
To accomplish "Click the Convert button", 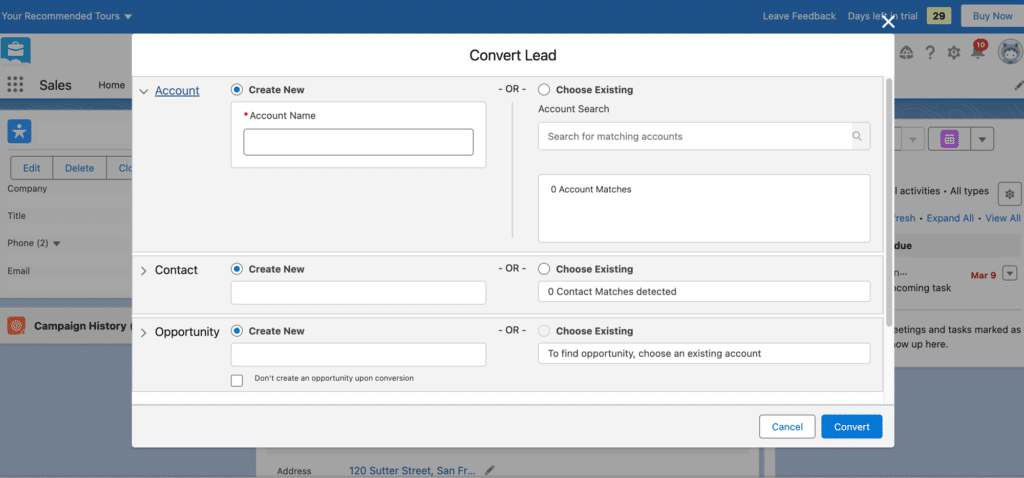I will pyautogui.click(x=851, y=427).
